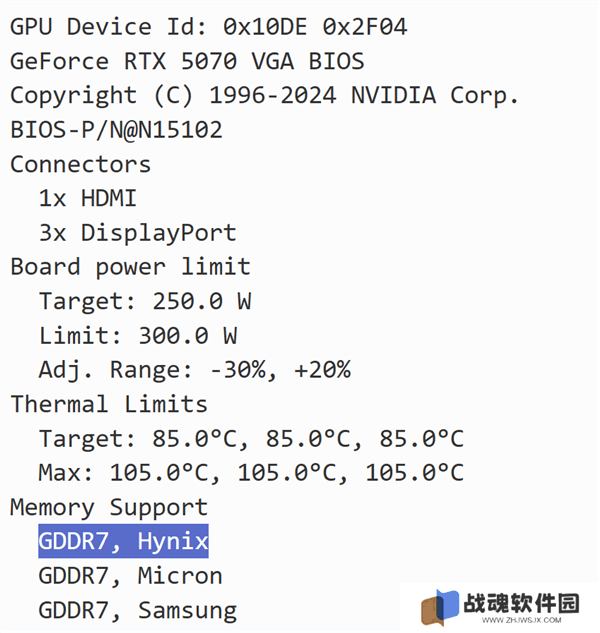Click the Target: 250.0 W line
The height and width of the screenshot is (633, 600).
145,301
